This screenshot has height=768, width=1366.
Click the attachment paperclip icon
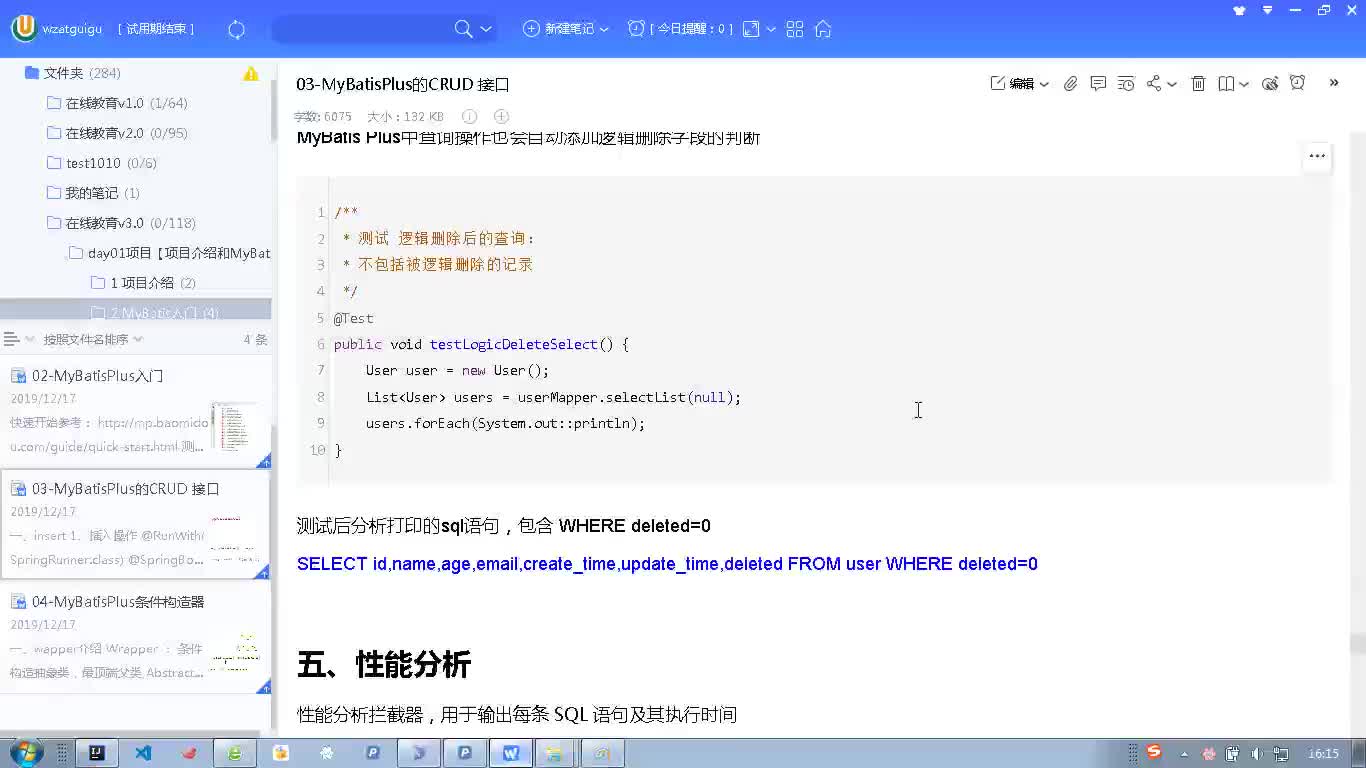[1071, 84]
